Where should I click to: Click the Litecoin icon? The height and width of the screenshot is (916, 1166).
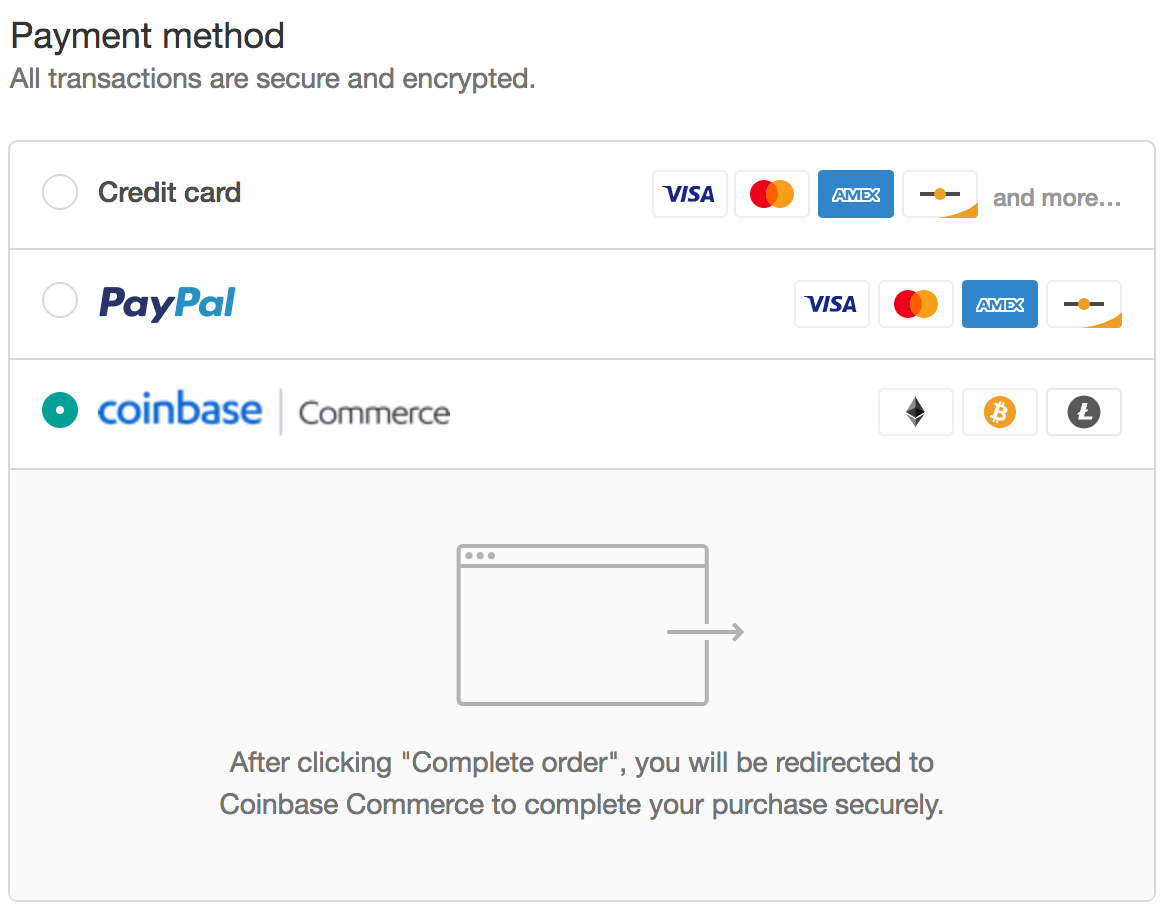(1084, 412)
